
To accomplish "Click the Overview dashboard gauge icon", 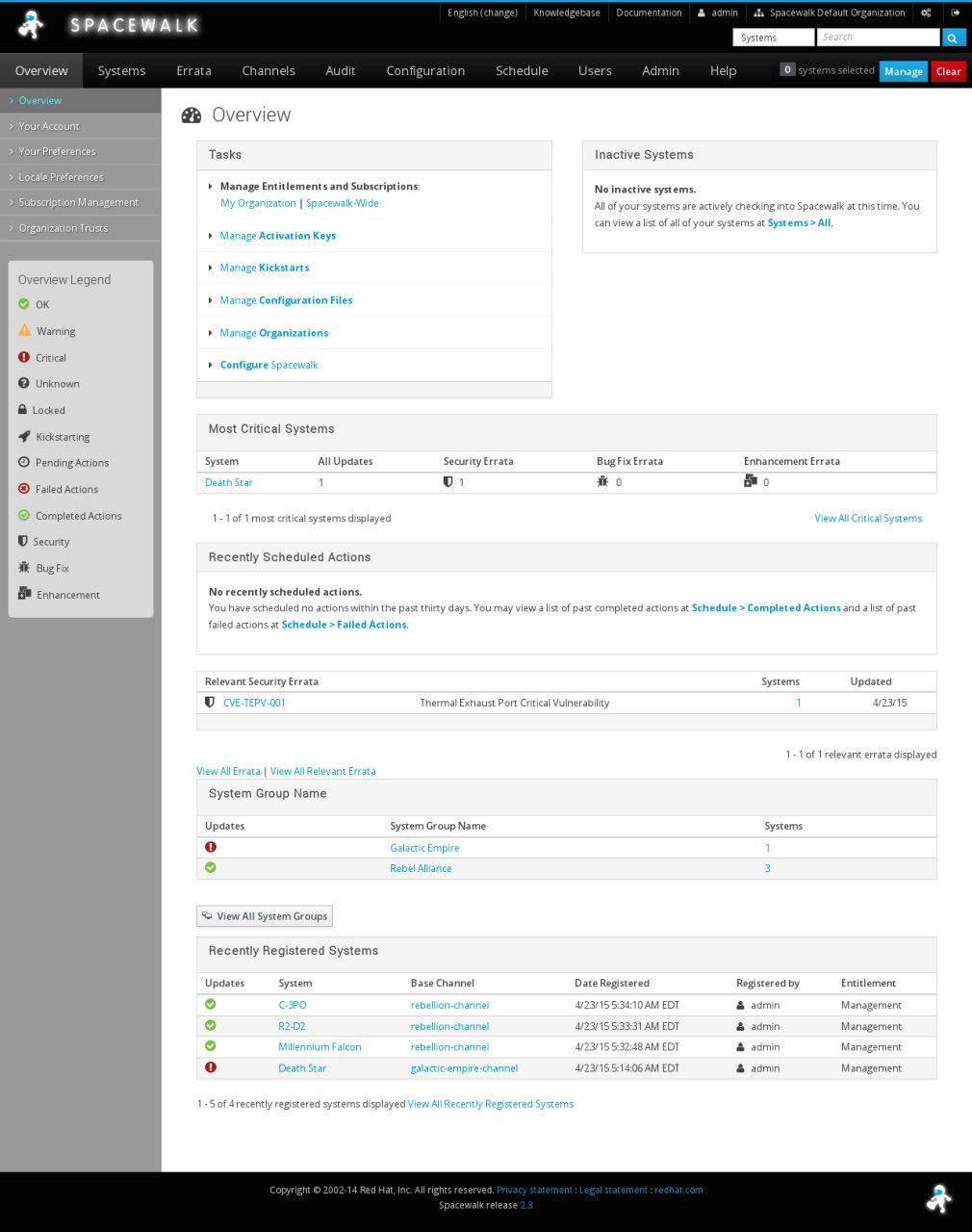I will coord(192,115).
